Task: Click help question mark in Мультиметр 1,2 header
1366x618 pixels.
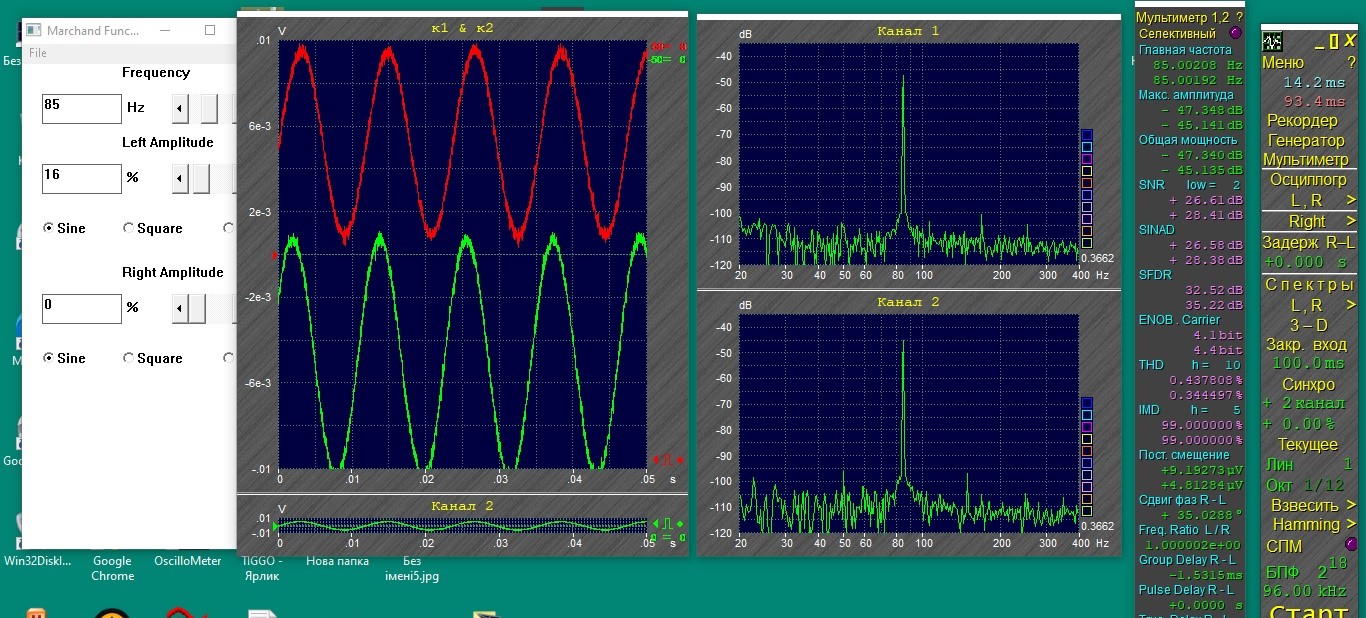Action: tap(1239, 17)
